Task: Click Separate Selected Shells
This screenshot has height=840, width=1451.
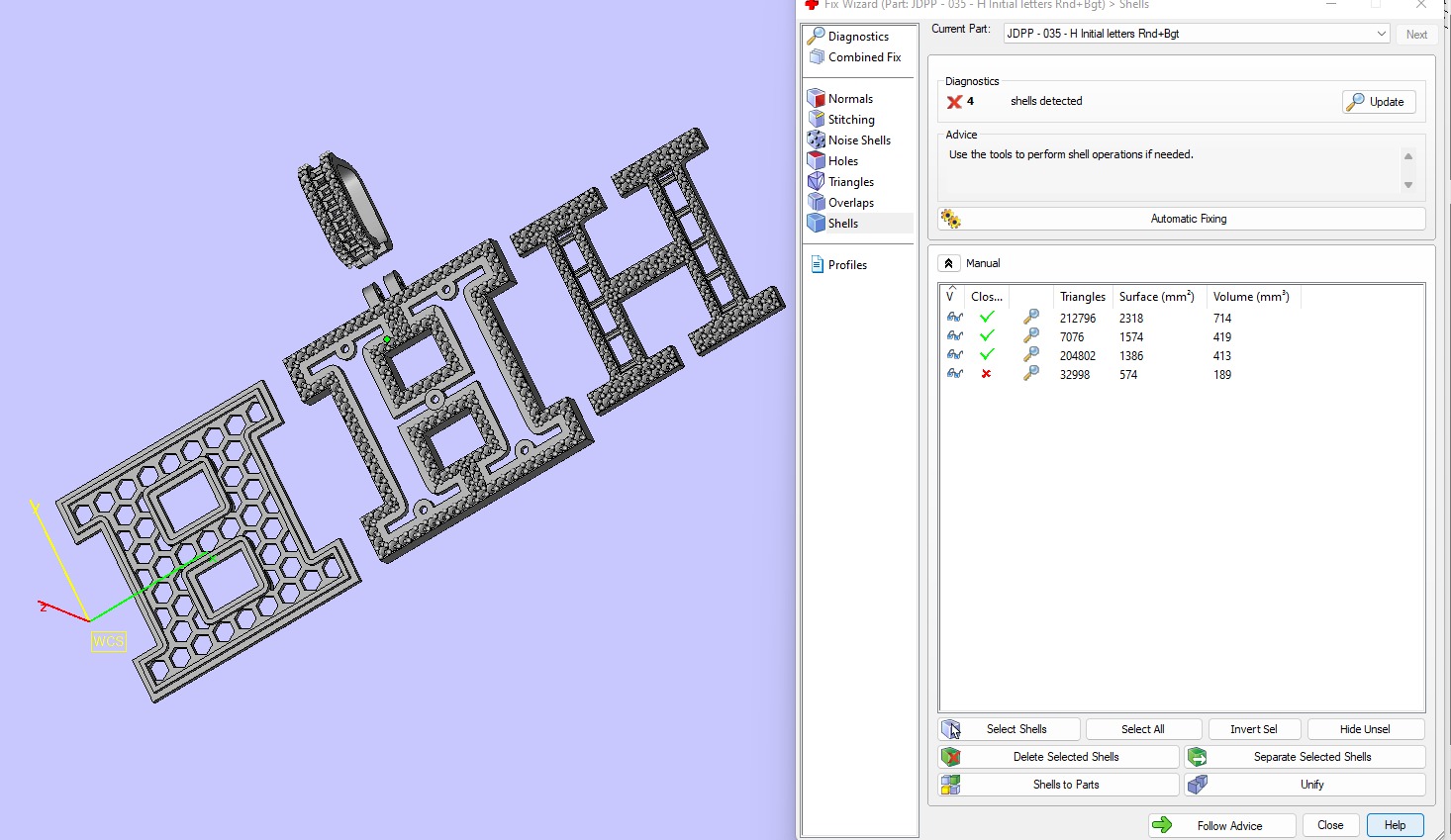Action: tap(1306, 757)
